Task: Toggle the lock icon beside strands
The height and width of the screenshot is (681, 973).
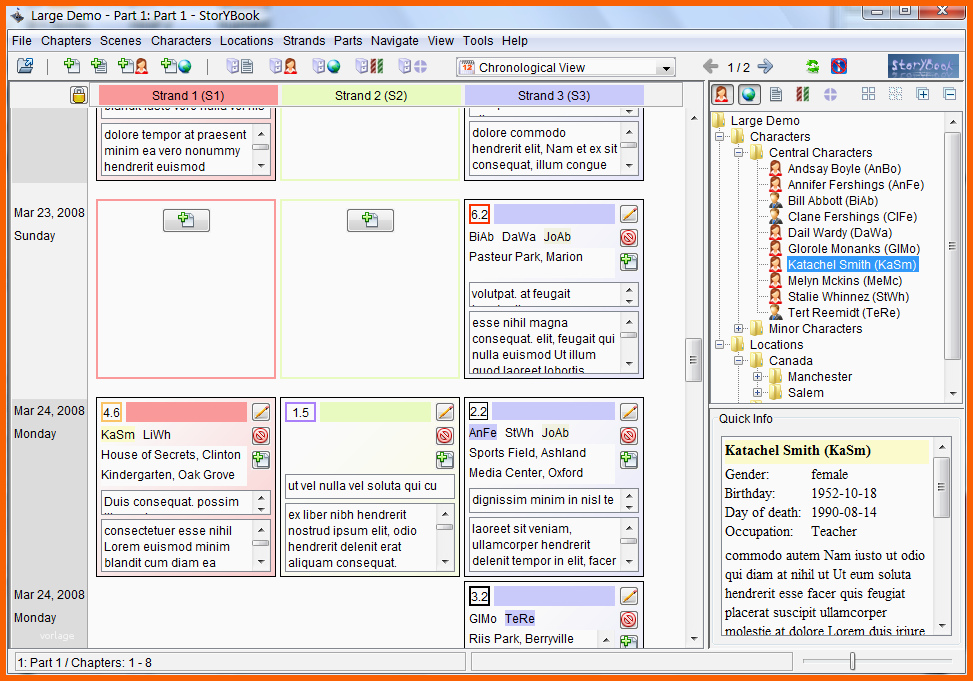Action: pyautogui.click(x=78, y=95)
